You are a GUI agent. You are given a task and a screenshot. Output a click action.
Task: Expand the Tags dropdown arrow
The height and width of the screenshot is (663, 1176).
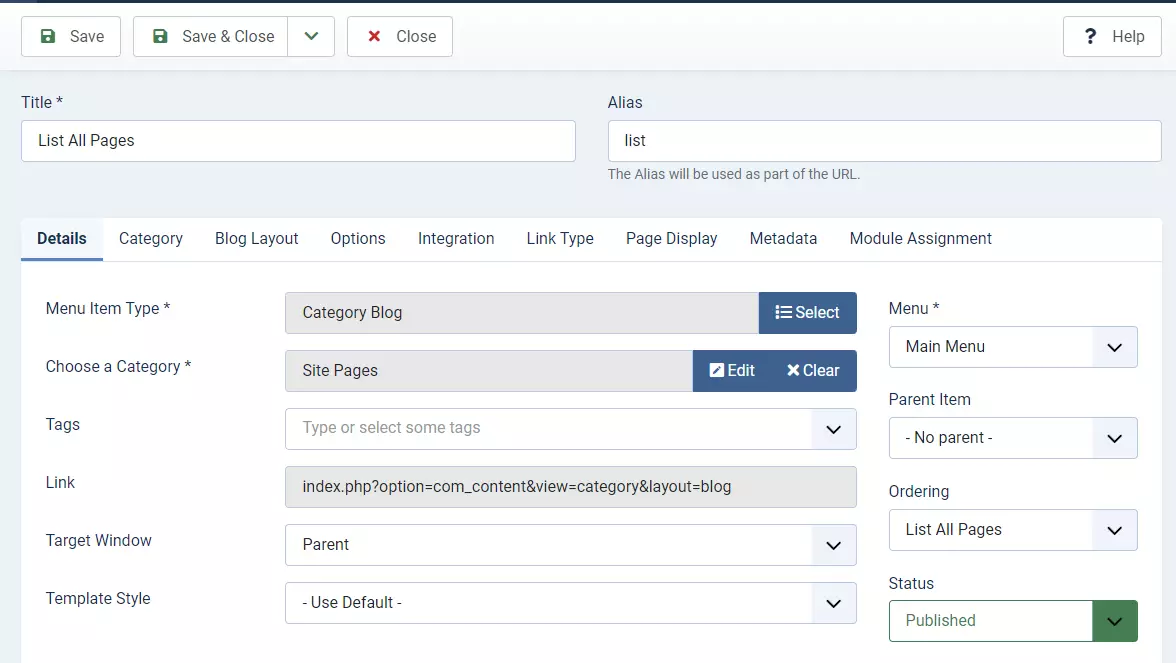833,429
